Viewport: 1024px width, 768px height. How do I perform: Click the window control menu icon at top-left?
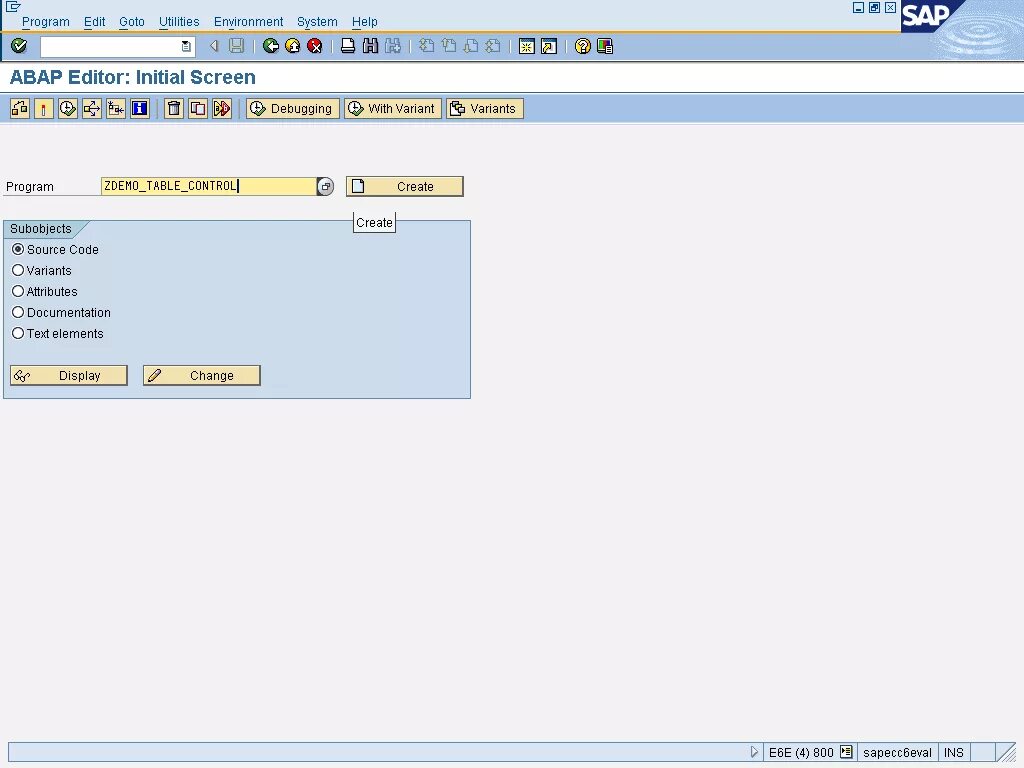coord(13,7)
